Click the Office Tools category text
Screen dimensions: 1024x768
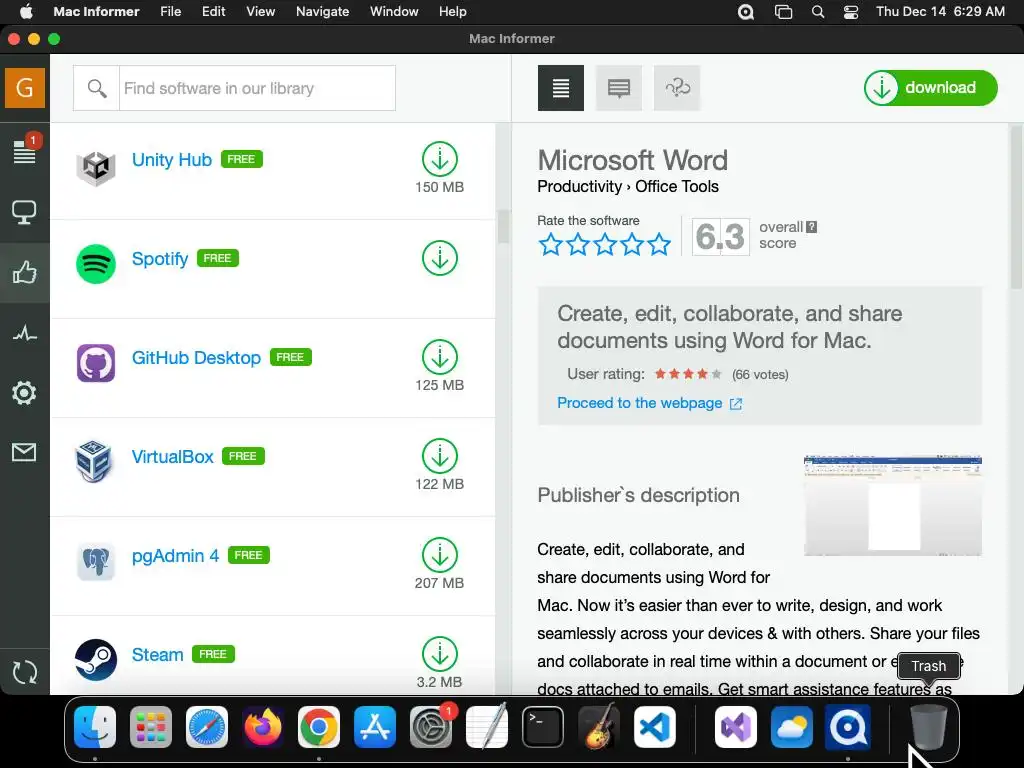(x=677, y=187)
